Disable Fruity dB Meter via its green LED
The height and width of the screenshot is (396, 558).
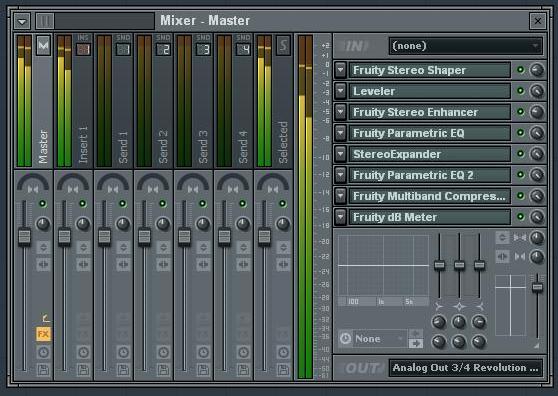tap(521, 216)
